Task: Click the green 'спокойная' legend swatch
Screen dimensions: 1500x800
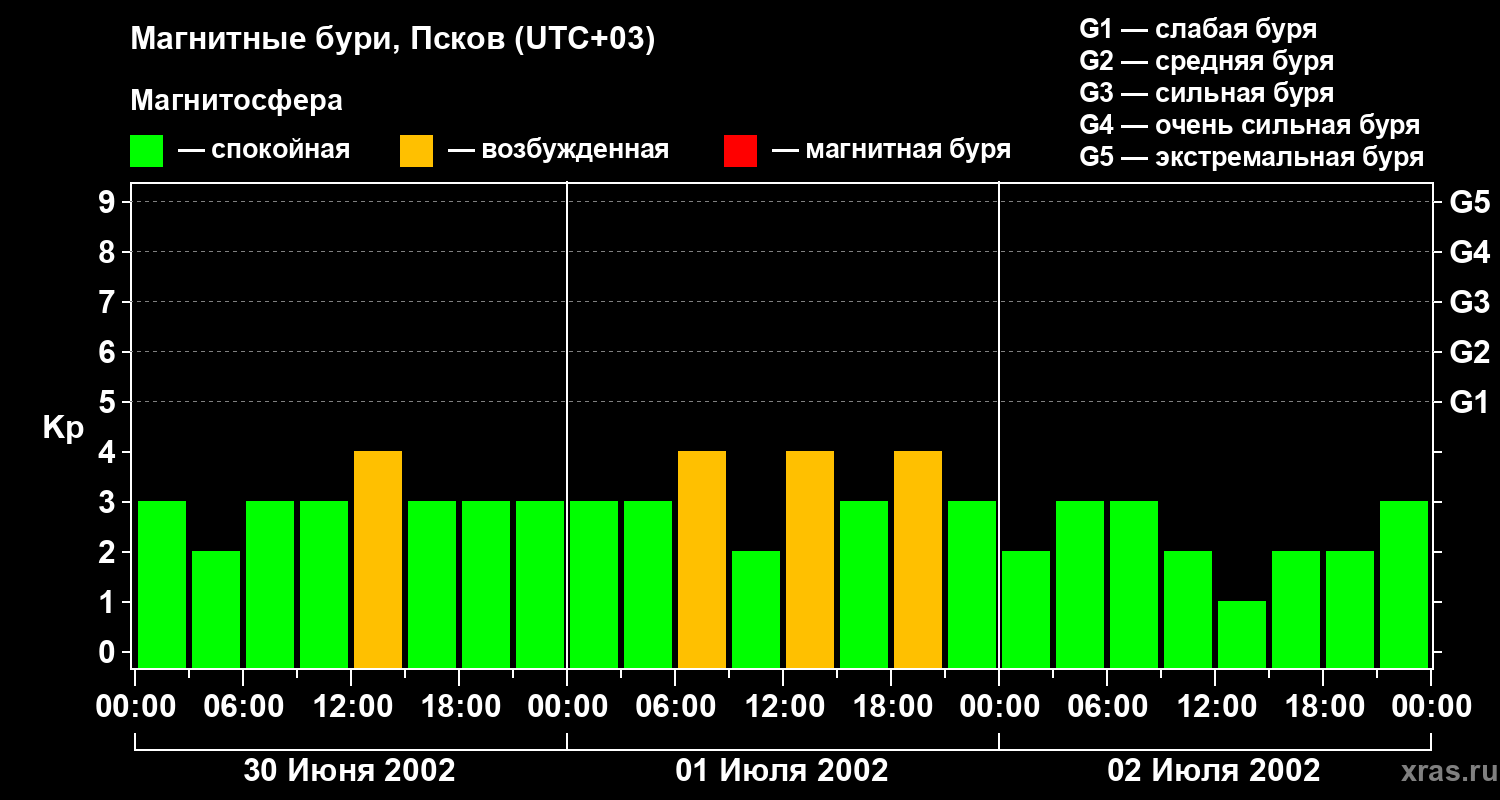Action: click(x=147, y=151)
